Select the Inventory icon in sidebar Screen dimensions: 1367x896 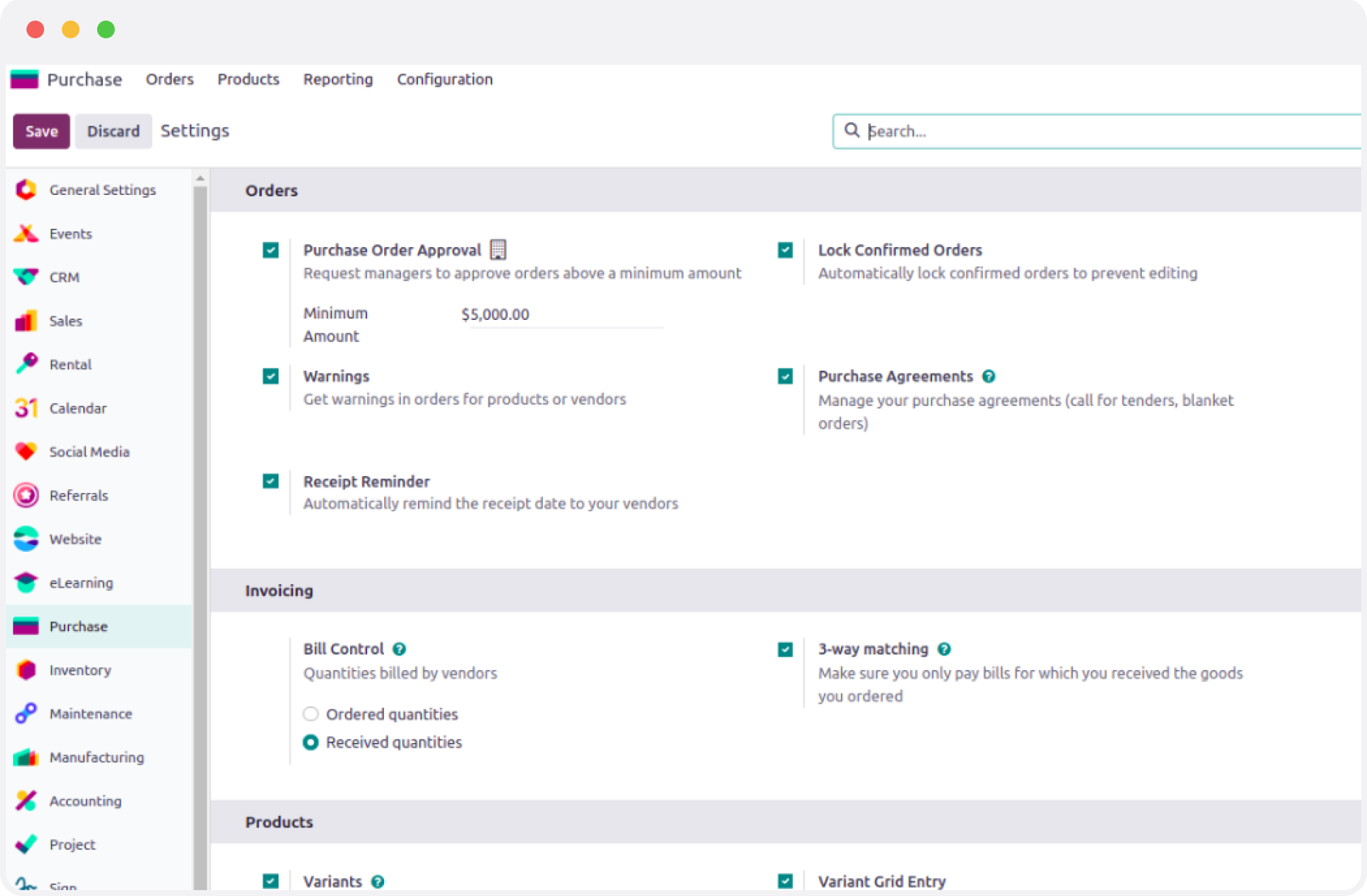pos(26,670)
